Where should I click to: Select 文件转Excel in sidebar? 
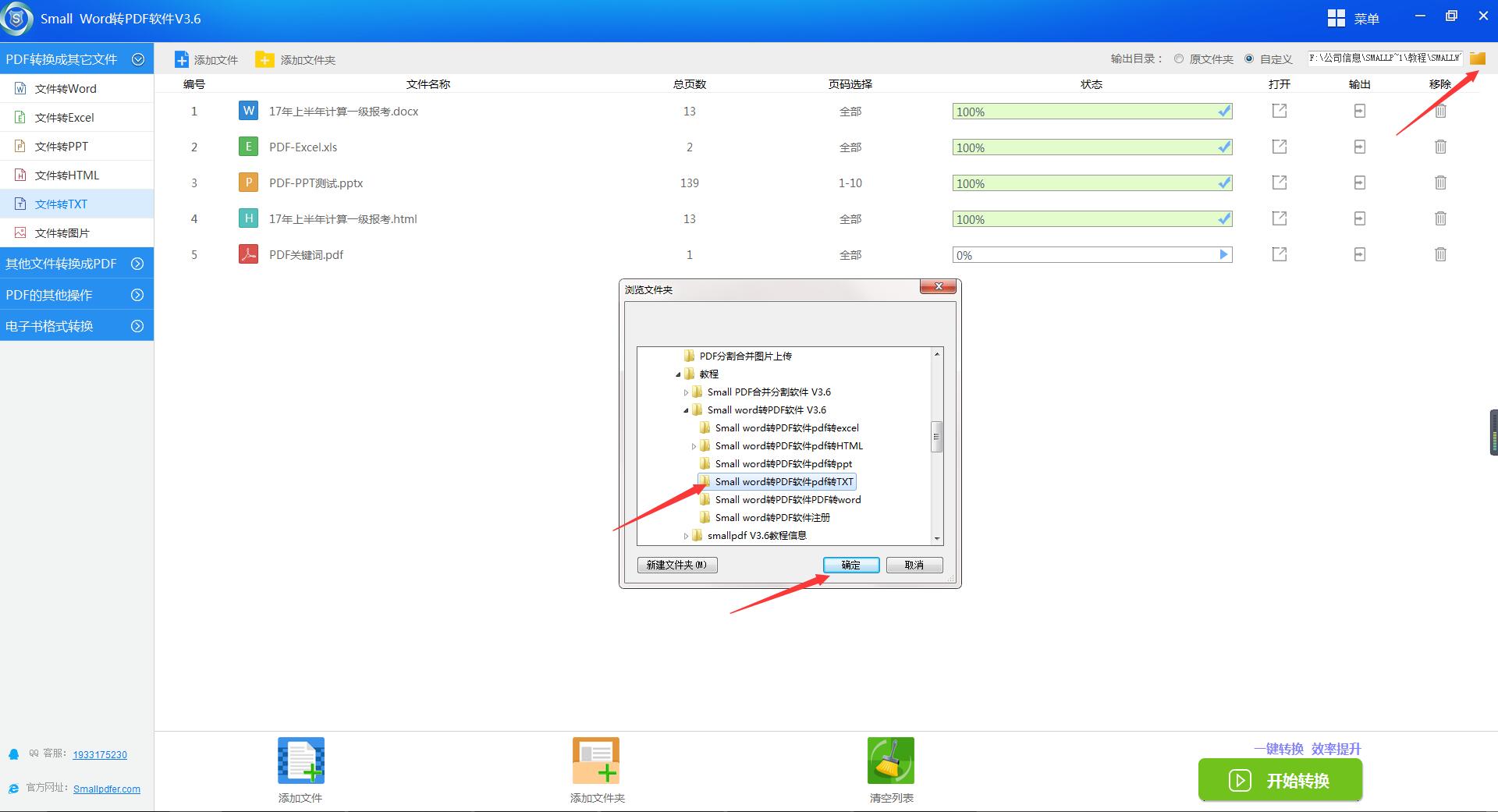pyautogui.click(x=76, y=117)
